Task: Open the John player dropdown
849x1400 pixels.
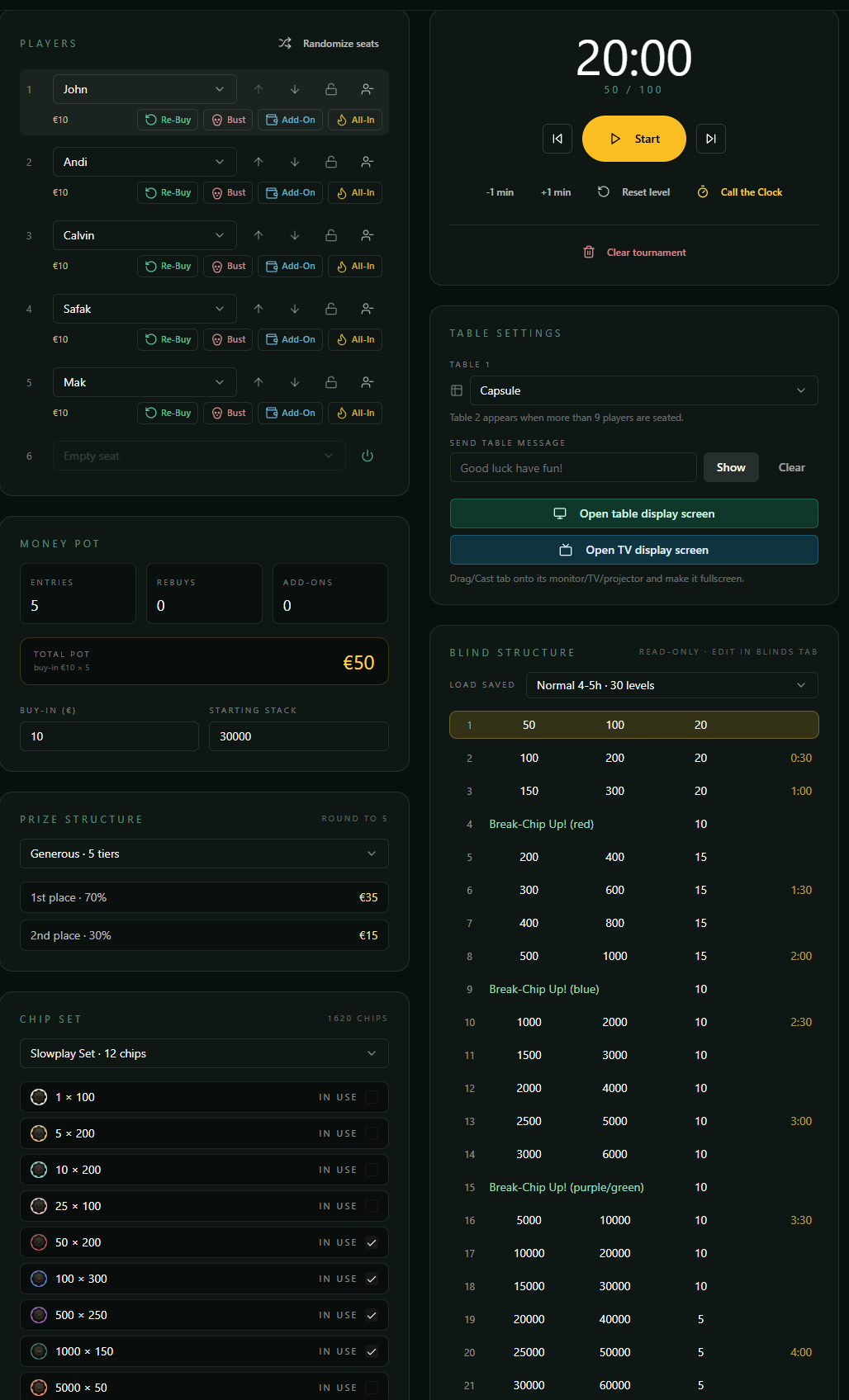Action: [145, 89]
